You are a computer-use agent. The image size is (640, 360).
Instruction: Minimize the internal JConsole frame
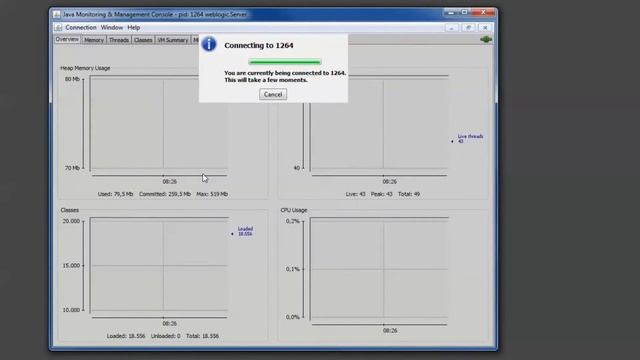click(x=451, y=28)
